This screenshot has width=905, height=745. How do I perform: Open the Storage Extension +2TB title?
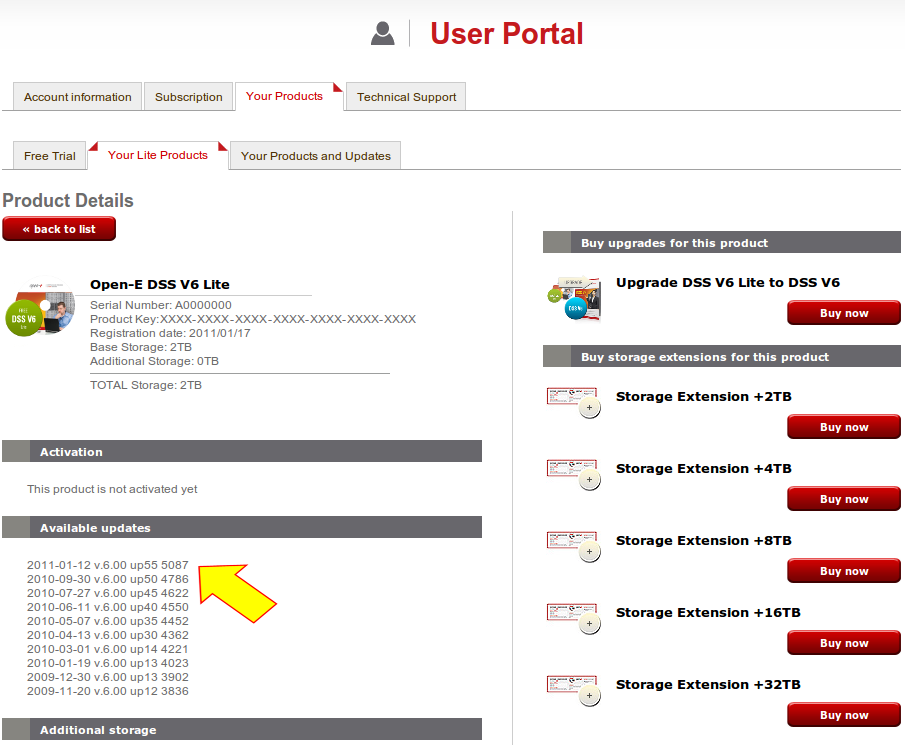tap(704, 397)
